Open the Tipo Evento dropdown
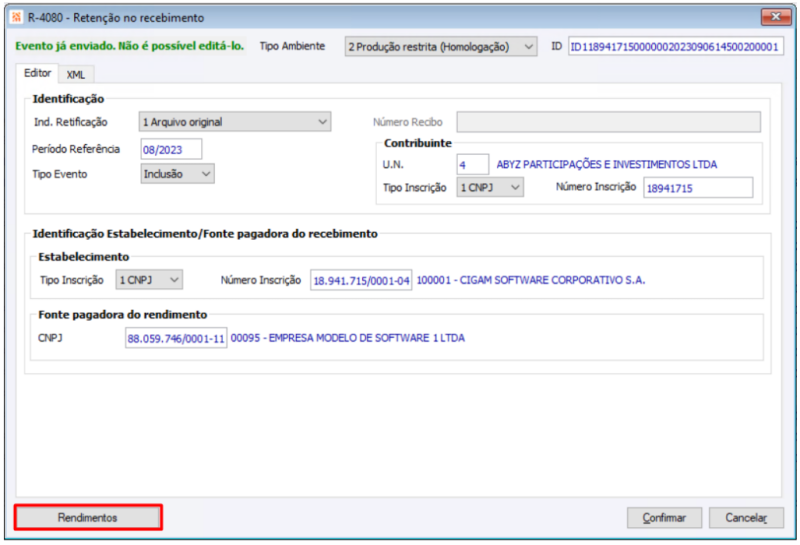 click(x=177, y=174)
